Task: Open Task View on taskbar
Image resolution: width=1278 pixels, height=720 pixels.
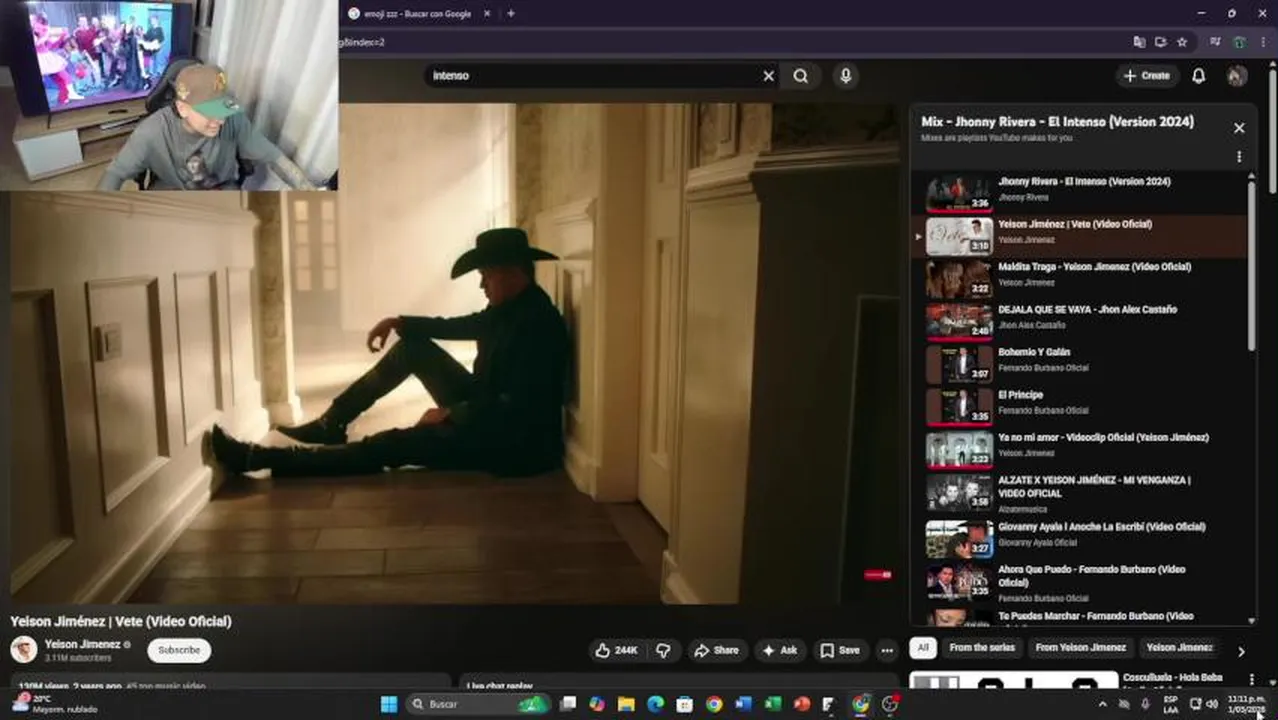Action: [x=568, y=704]
